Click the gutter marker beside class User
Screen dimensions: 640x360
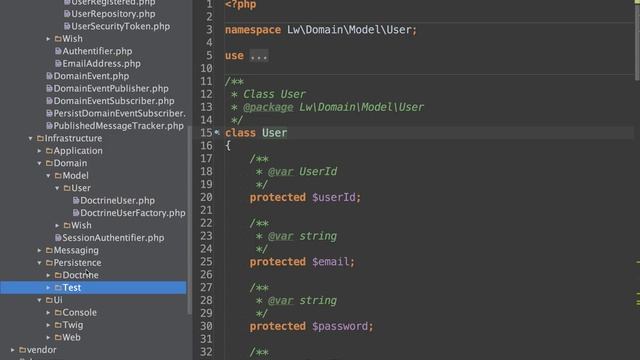click(217, 132)
